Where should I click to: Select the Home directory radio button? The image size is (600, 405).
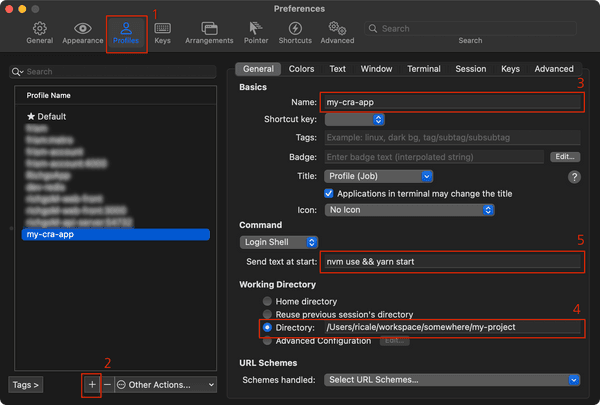coord(267,301)
